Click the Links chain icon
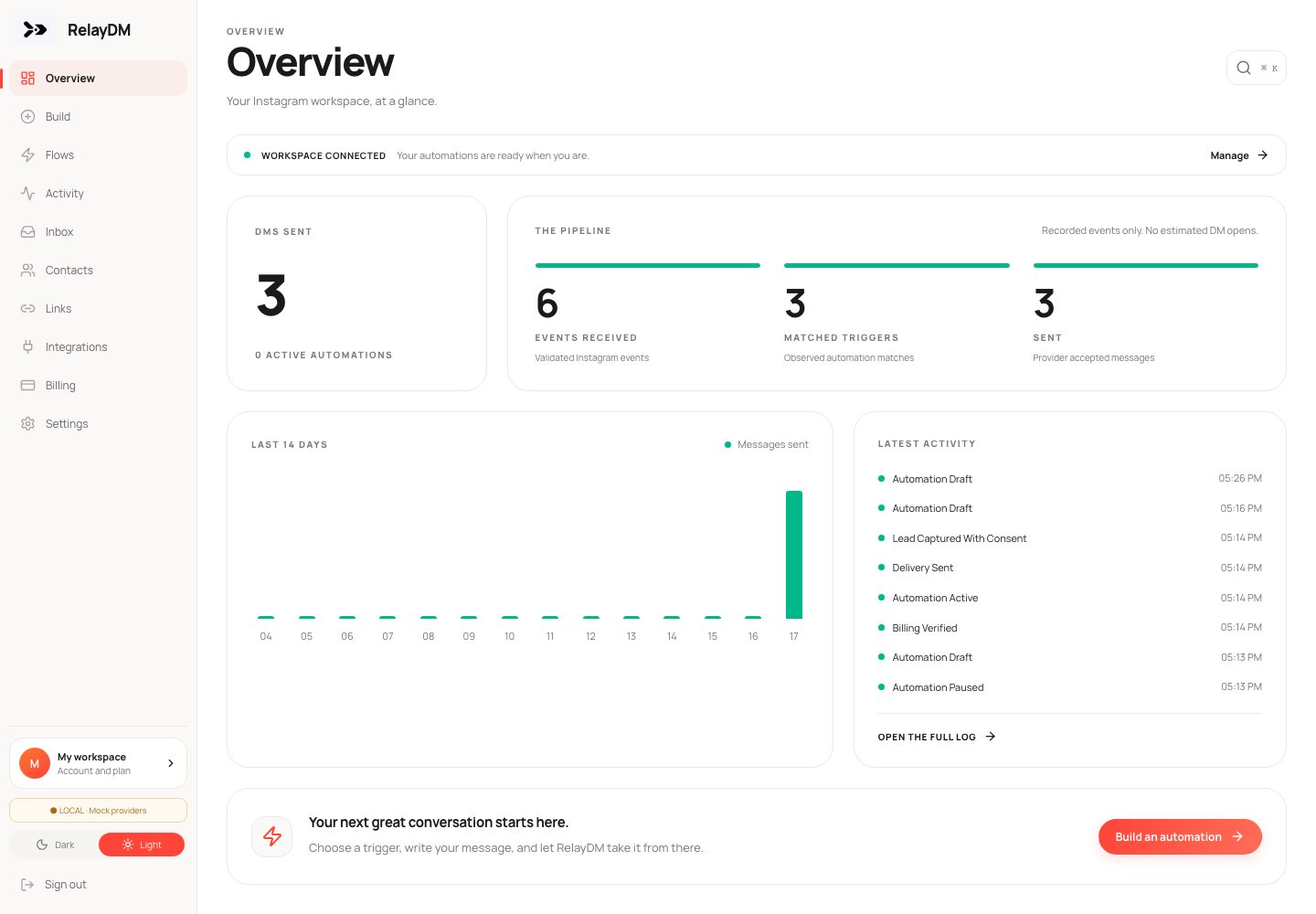 coord(27,309)
